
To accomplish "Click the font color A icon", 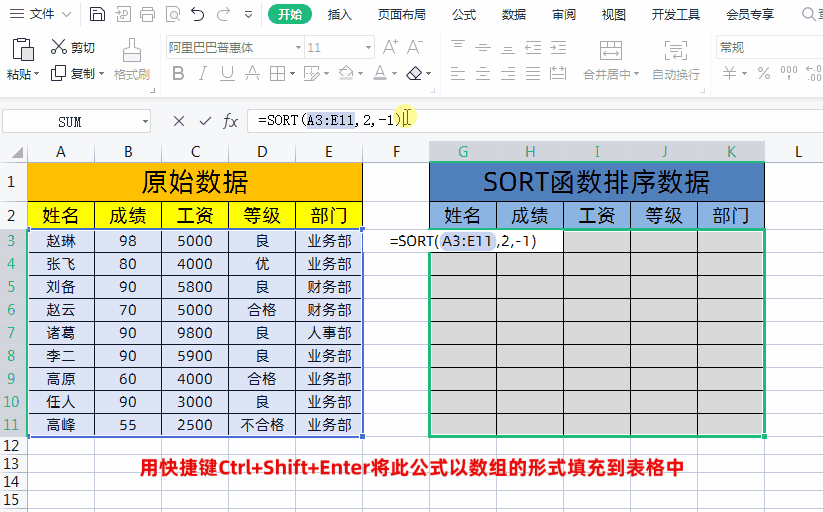I will click(x=380, y=73).
